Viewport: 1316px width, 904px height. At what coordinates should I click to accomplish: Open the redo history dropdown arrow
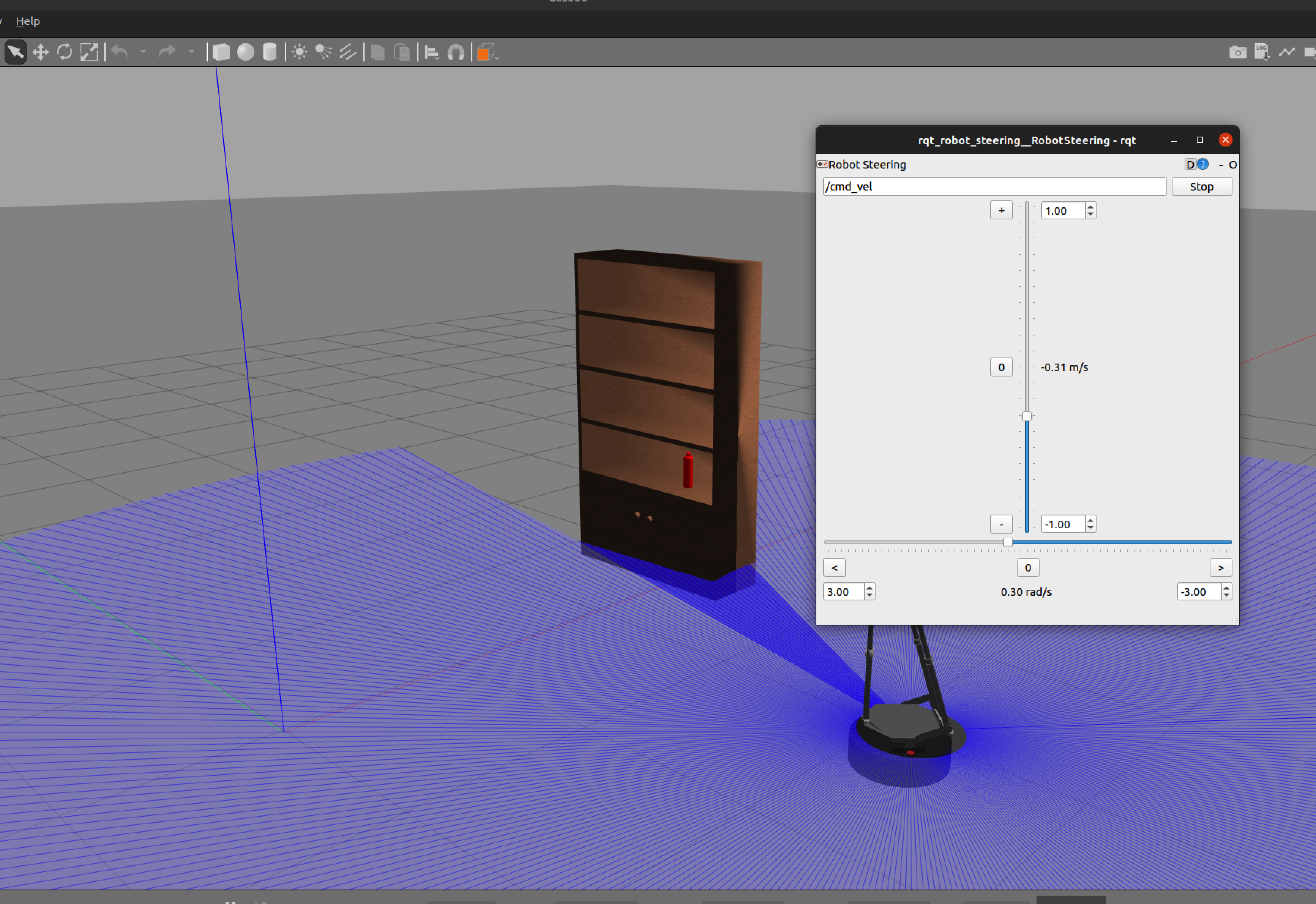(x=191, y=52)
